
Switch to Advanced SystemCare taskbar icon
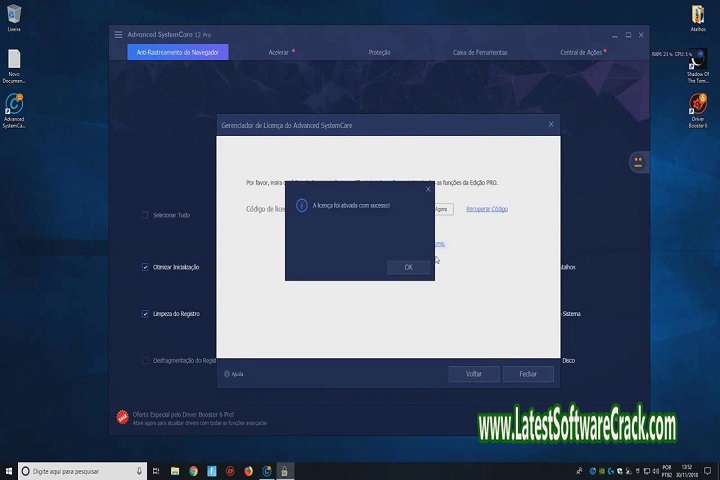(x=267, y=471)
